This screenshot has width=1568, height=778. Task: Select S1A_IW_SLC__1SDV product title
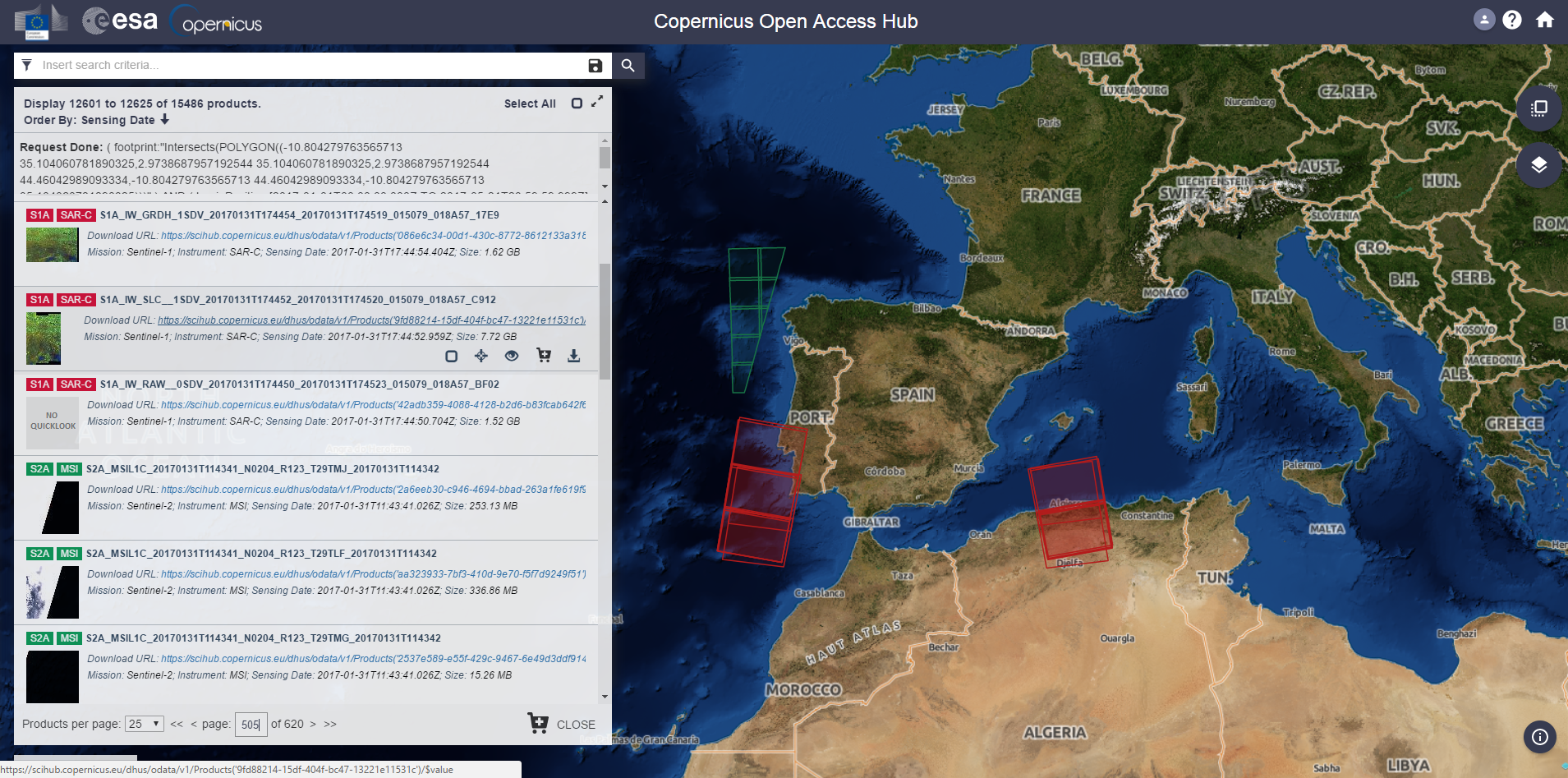297,300
